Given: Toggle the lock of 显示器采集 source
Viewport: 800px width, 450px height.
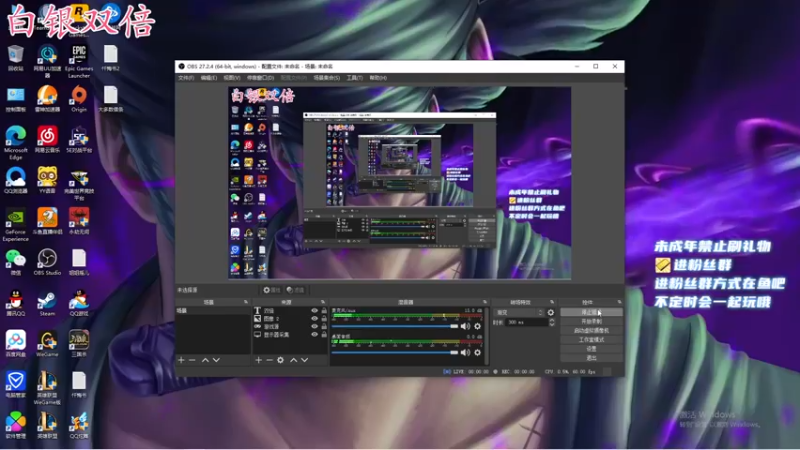Looking at the screenshot, I should [324, 335].
